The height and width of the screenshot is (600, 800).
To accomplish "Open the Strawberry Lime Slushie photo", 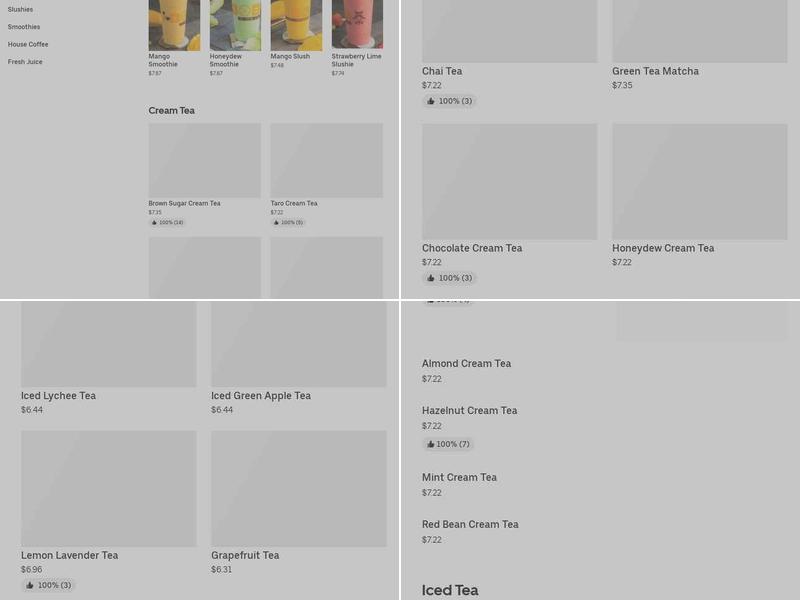I will tap(357, 24).
